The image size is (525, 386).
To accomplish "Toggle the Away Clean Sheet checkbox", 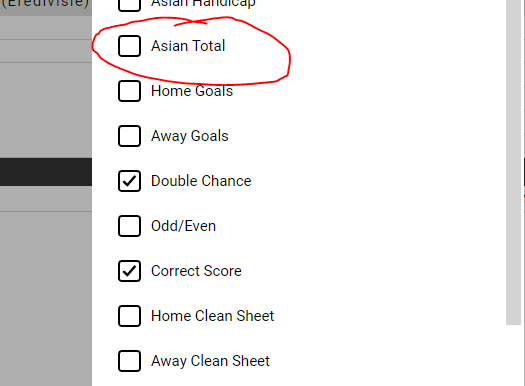I will point(129,361).
